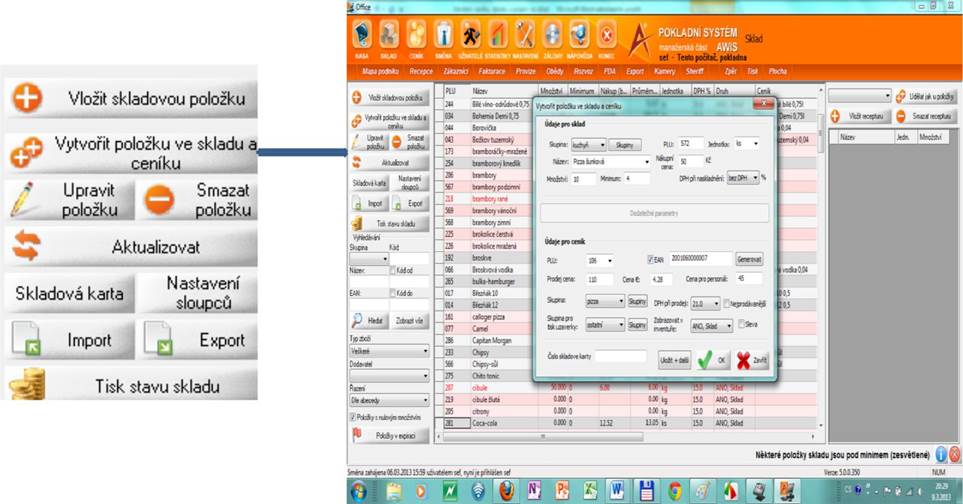Click Vložit recepturu plus icon in right panel
Image resolution: width=963 pixels, height=504 pixels.
pyautogui.click(x=835, y=116)
